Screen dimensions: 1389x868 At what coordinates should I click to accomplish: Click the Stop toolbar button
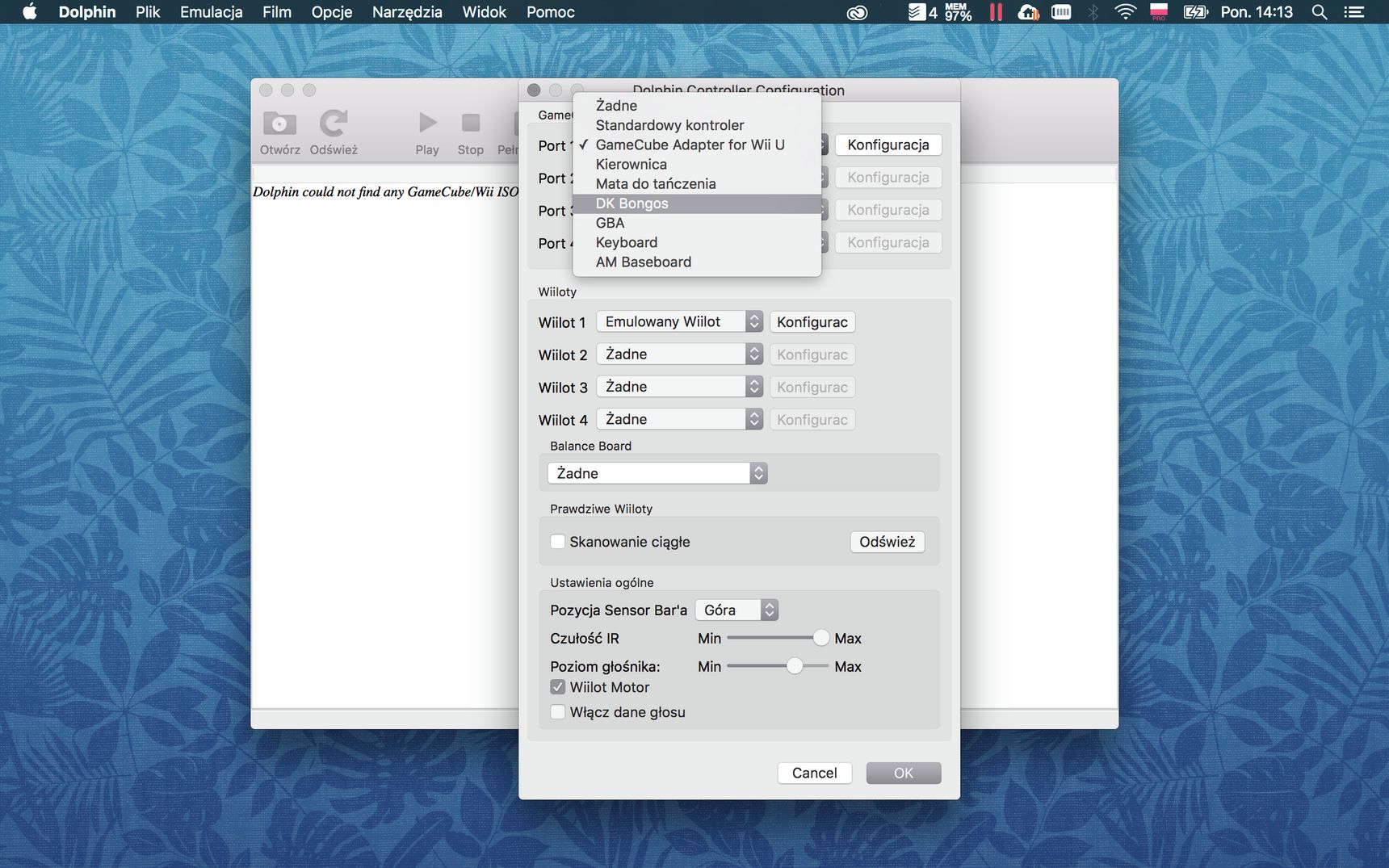point(470,133)
